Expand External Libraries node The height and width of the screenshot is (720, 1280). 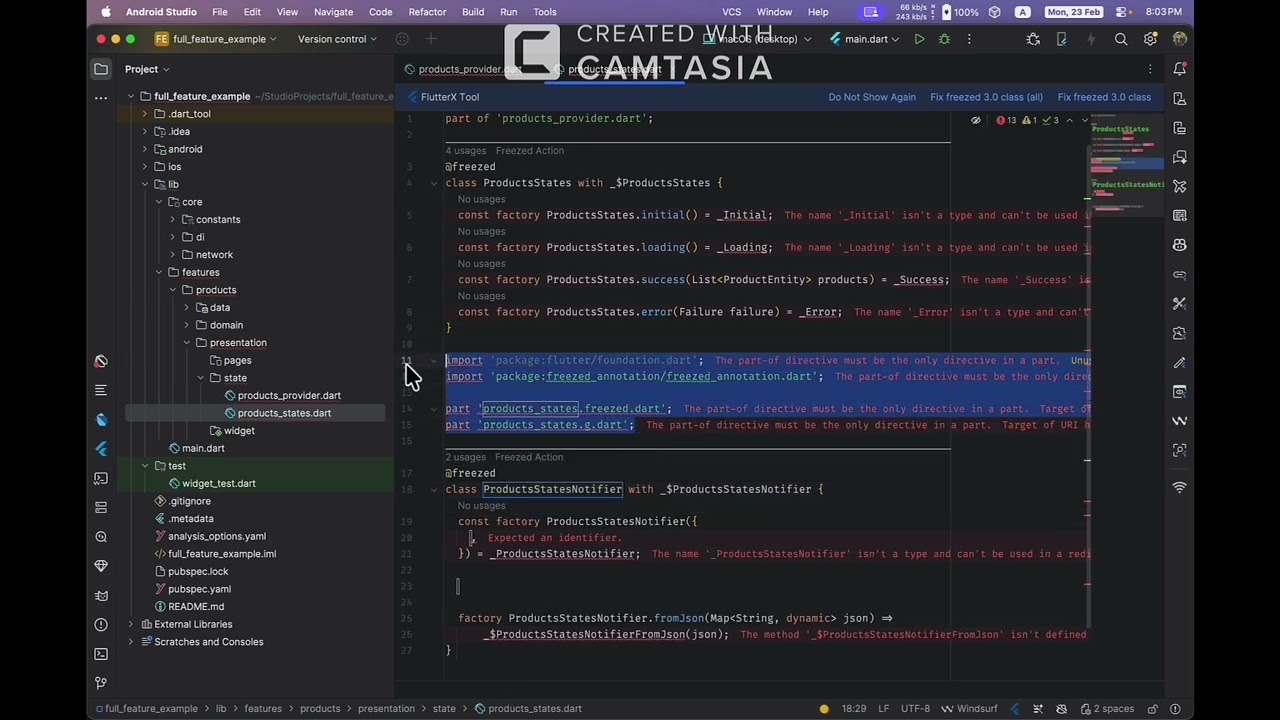pyautogui.click(x=131, y=624)
